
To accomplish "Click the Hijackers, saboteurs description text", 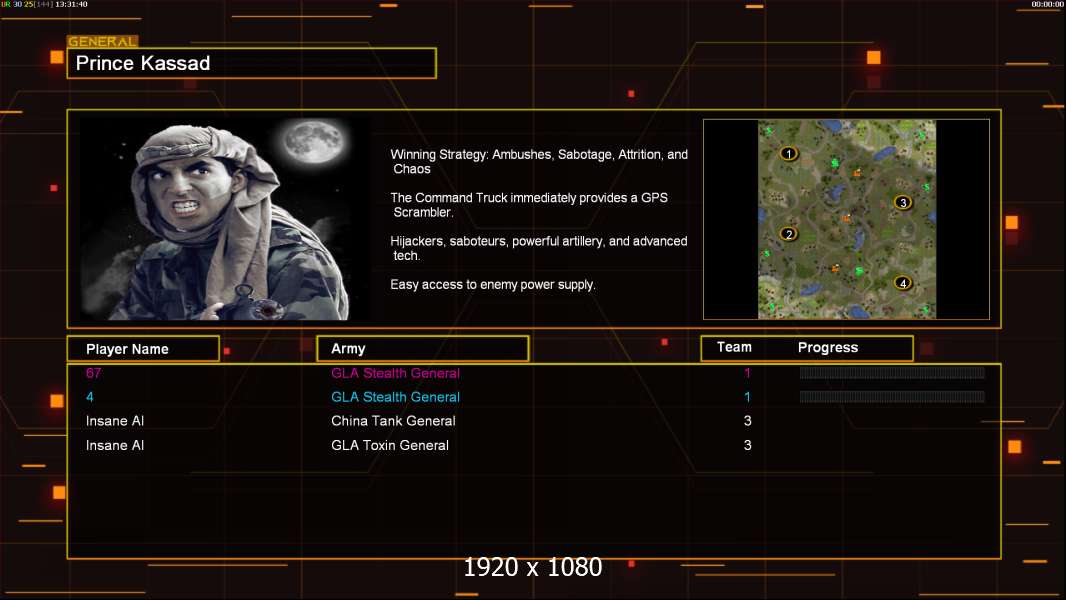I will tap(538, 248).
